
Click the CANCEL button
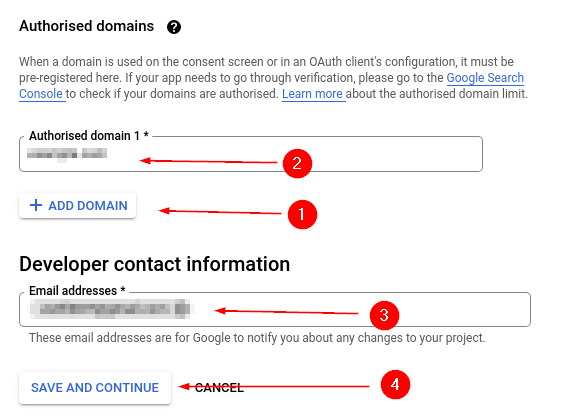(x=219, y=388)
